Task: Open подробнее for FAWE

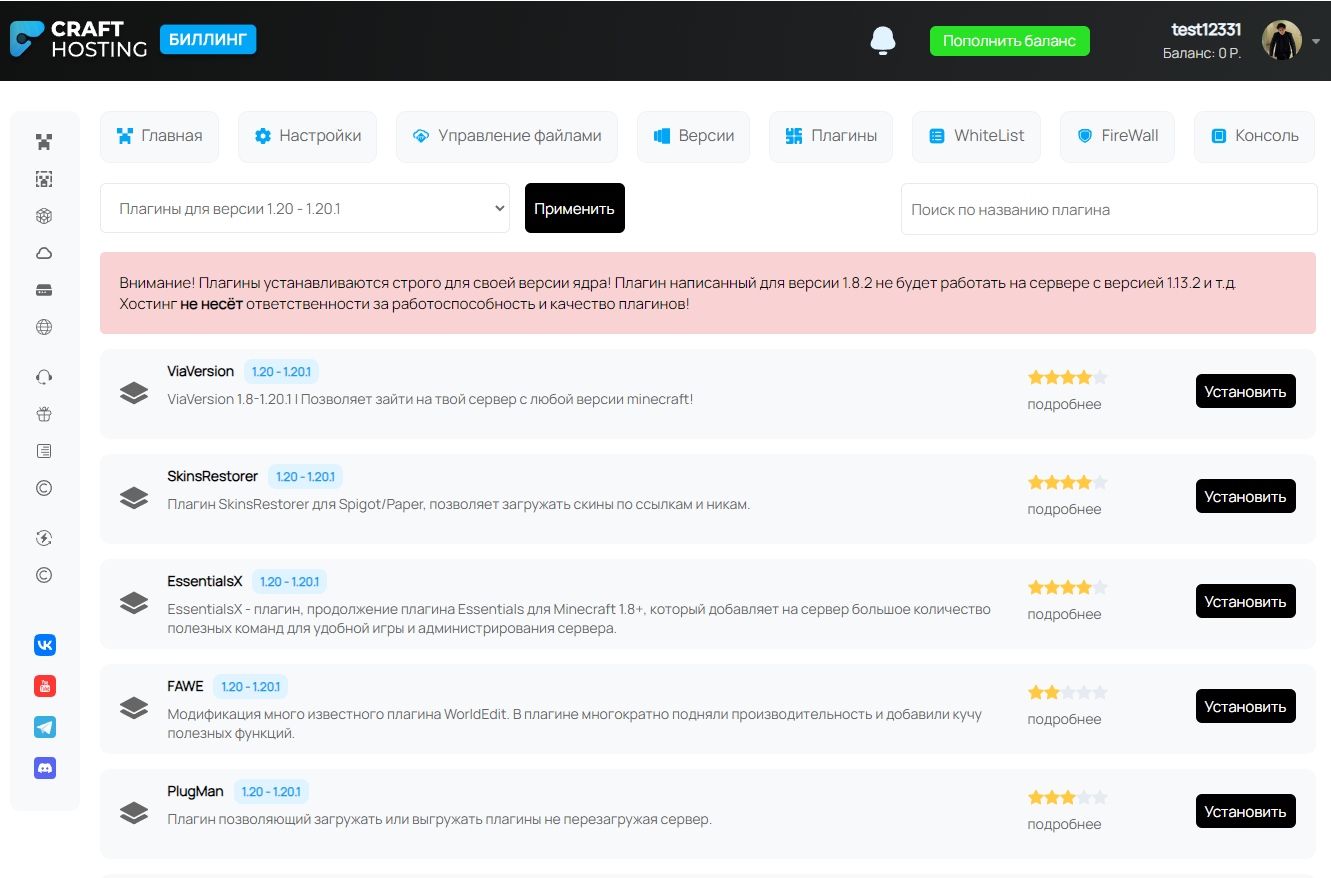Action: (x=1064, y=719)
